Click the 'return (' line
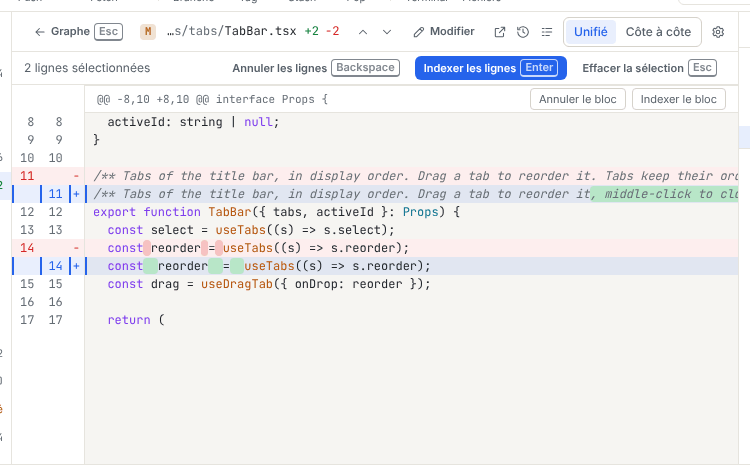Screen dimensions: 750x476 coord(411,320)
